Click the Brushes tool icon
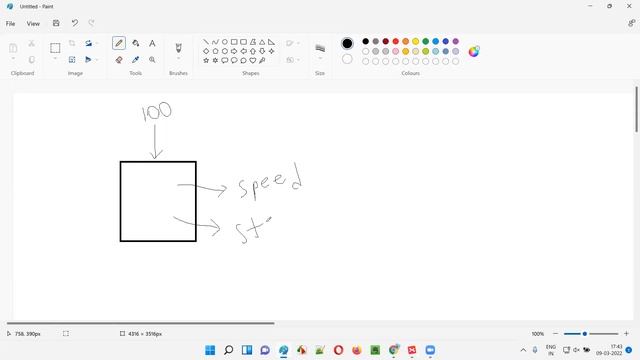Viewport: 640px width, 360px height. [178, 48]
